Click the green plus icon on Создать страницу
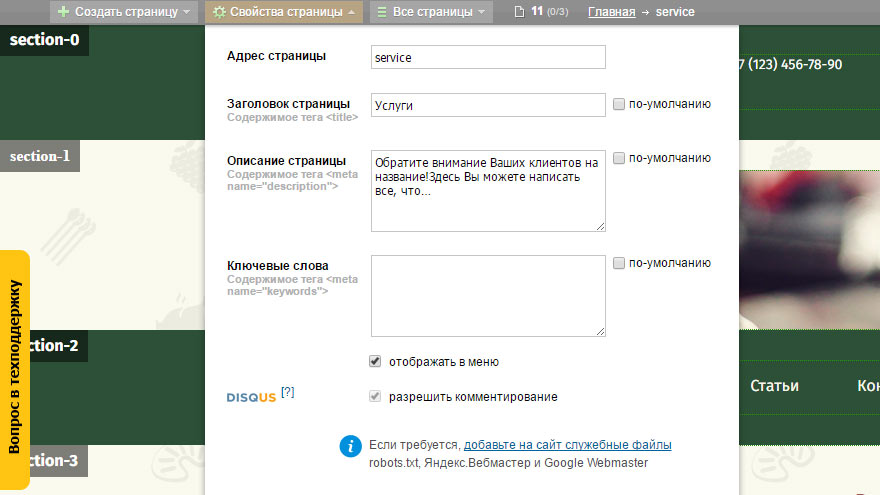Screen dimensions: 880x495 [64, 12]
